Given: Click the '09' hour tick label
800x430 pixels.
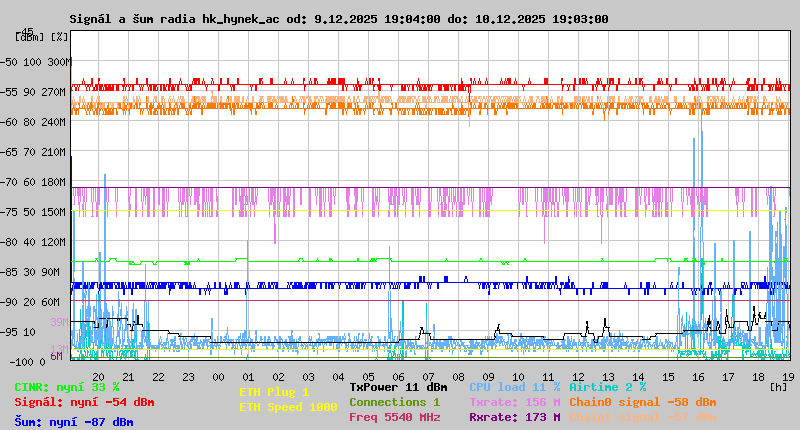Looking at the screenshot, I should (488, 377).
